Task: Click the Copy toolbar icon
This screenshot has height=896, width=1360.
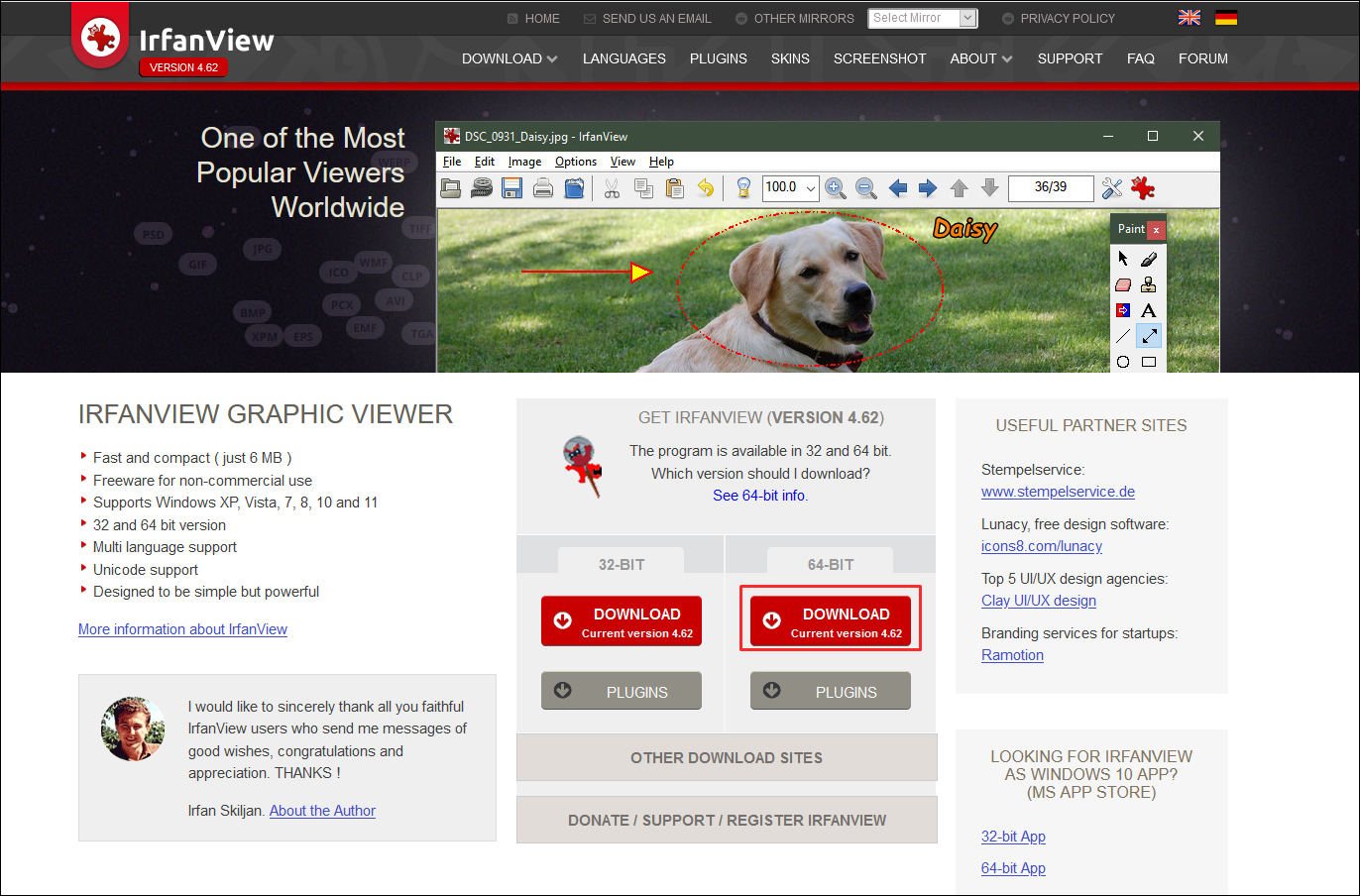Action: [x=643, y=188]
